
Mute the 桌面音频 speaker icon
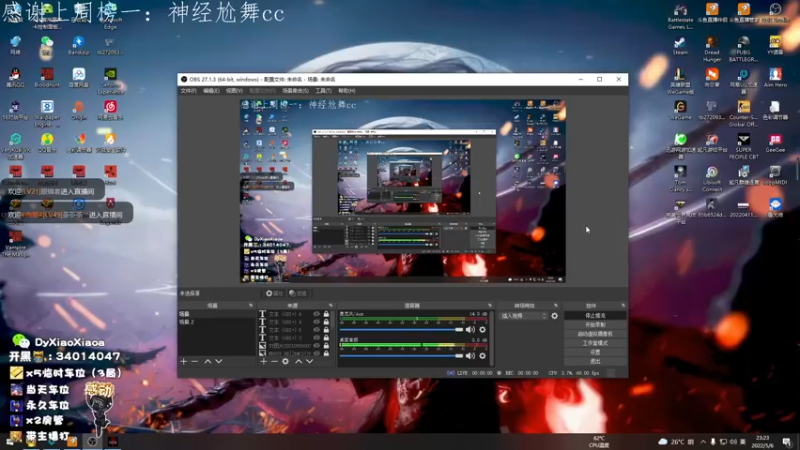[x=470, y=356]
